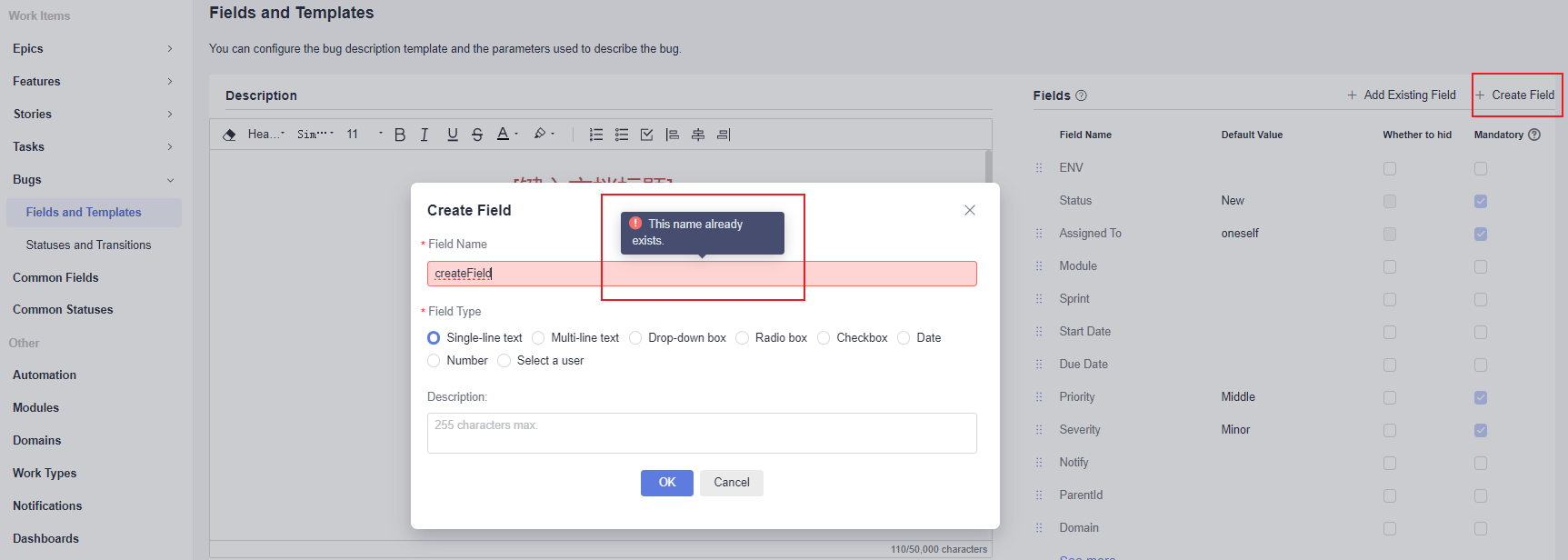Open Notifications in sidebar

47,506
